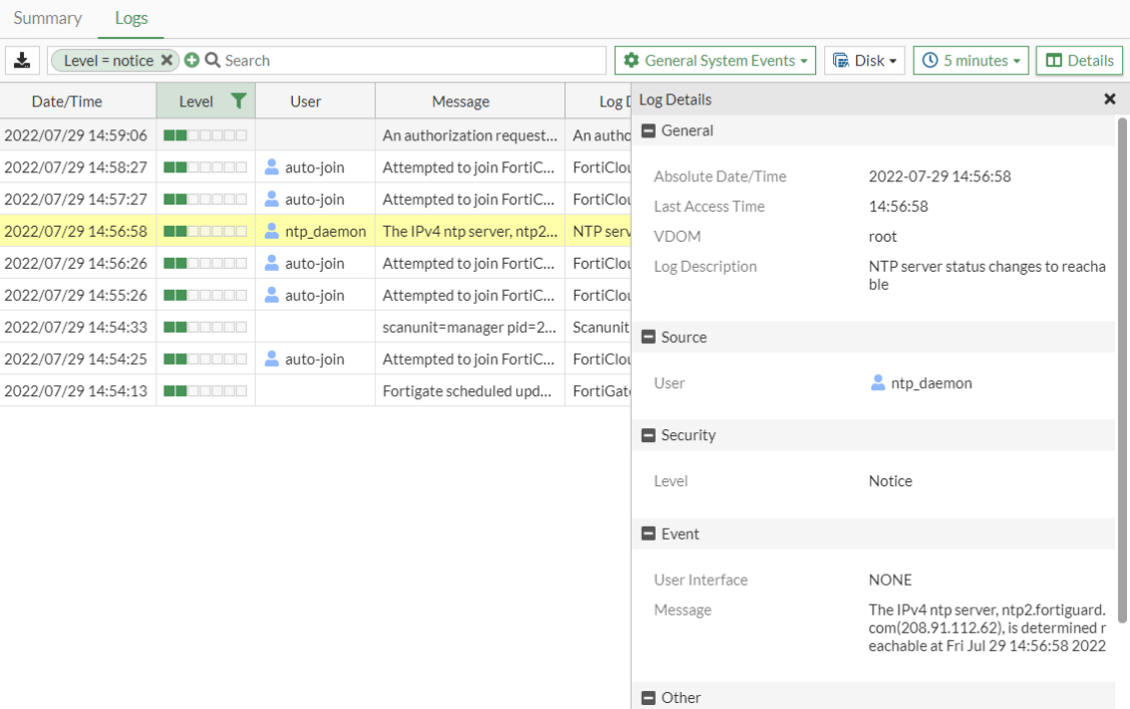Image resolution: width=1130 pixels, height=709 pixels.
Task: Switch to the Summary tab
Action: point(47,18)
